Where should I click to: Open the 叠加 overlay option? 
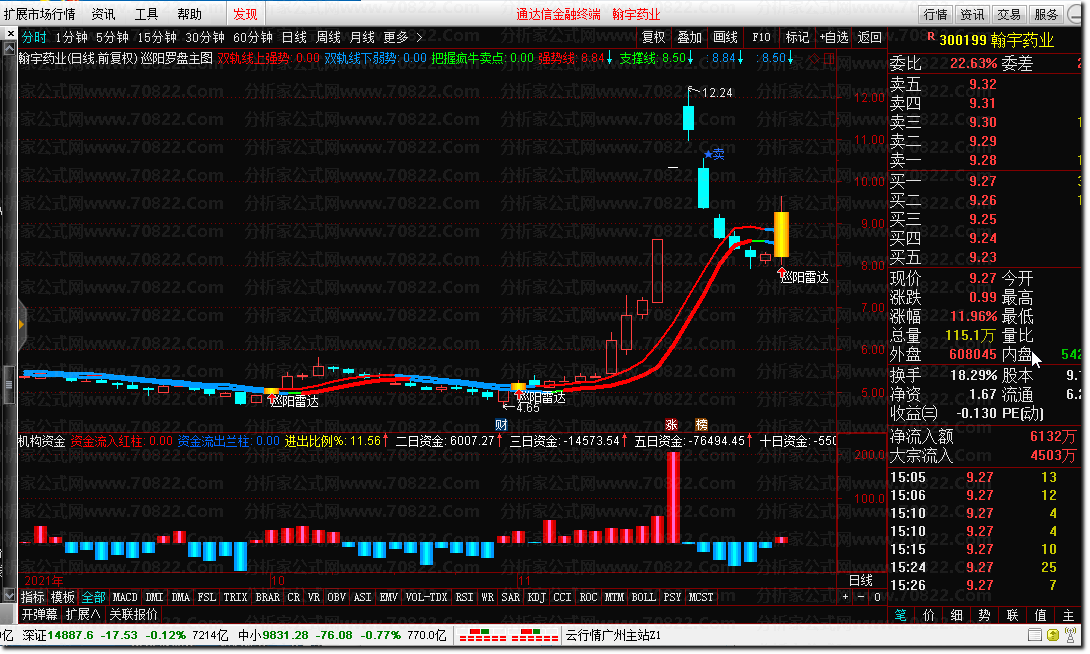click(690, 37)
